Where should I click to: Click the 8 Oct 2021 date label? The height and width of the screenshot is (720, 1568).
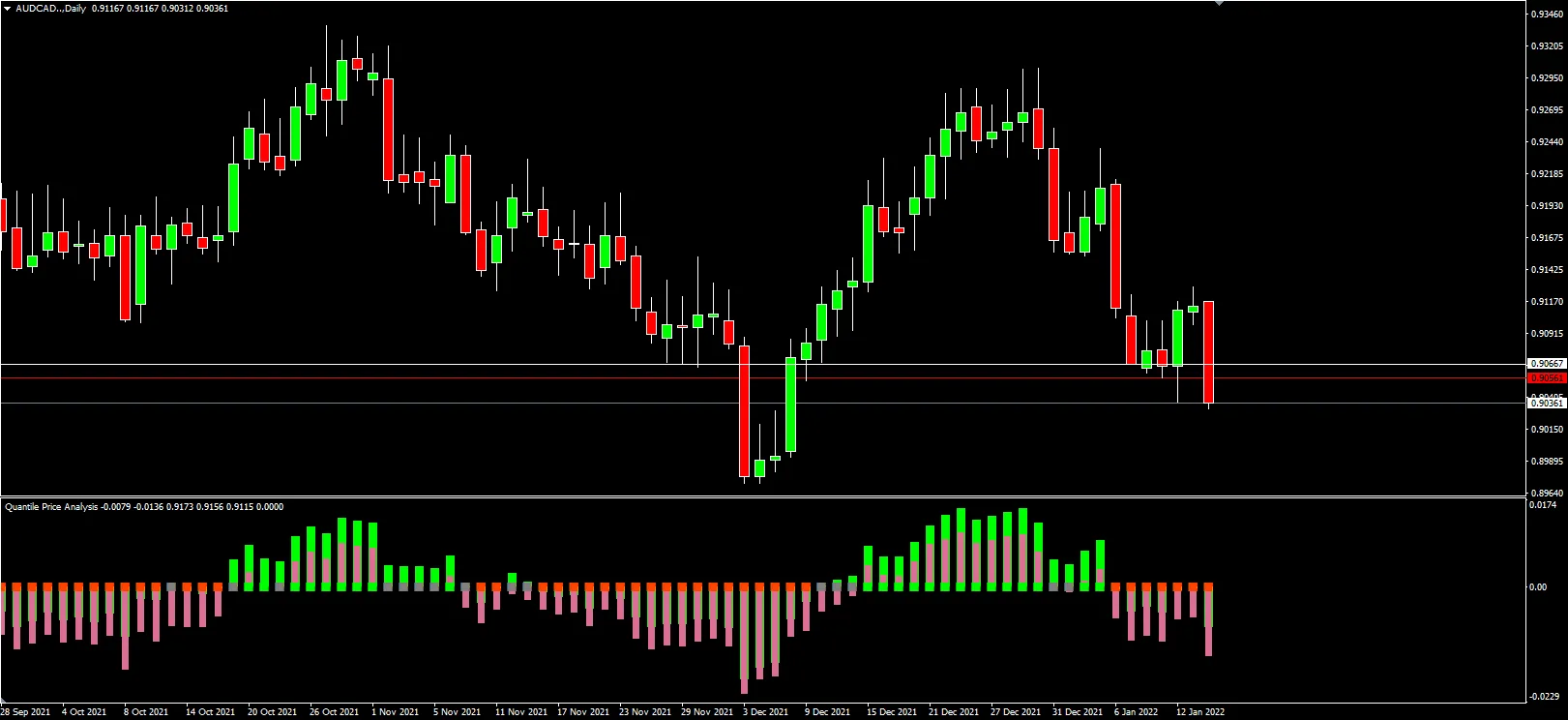[146, 712]
